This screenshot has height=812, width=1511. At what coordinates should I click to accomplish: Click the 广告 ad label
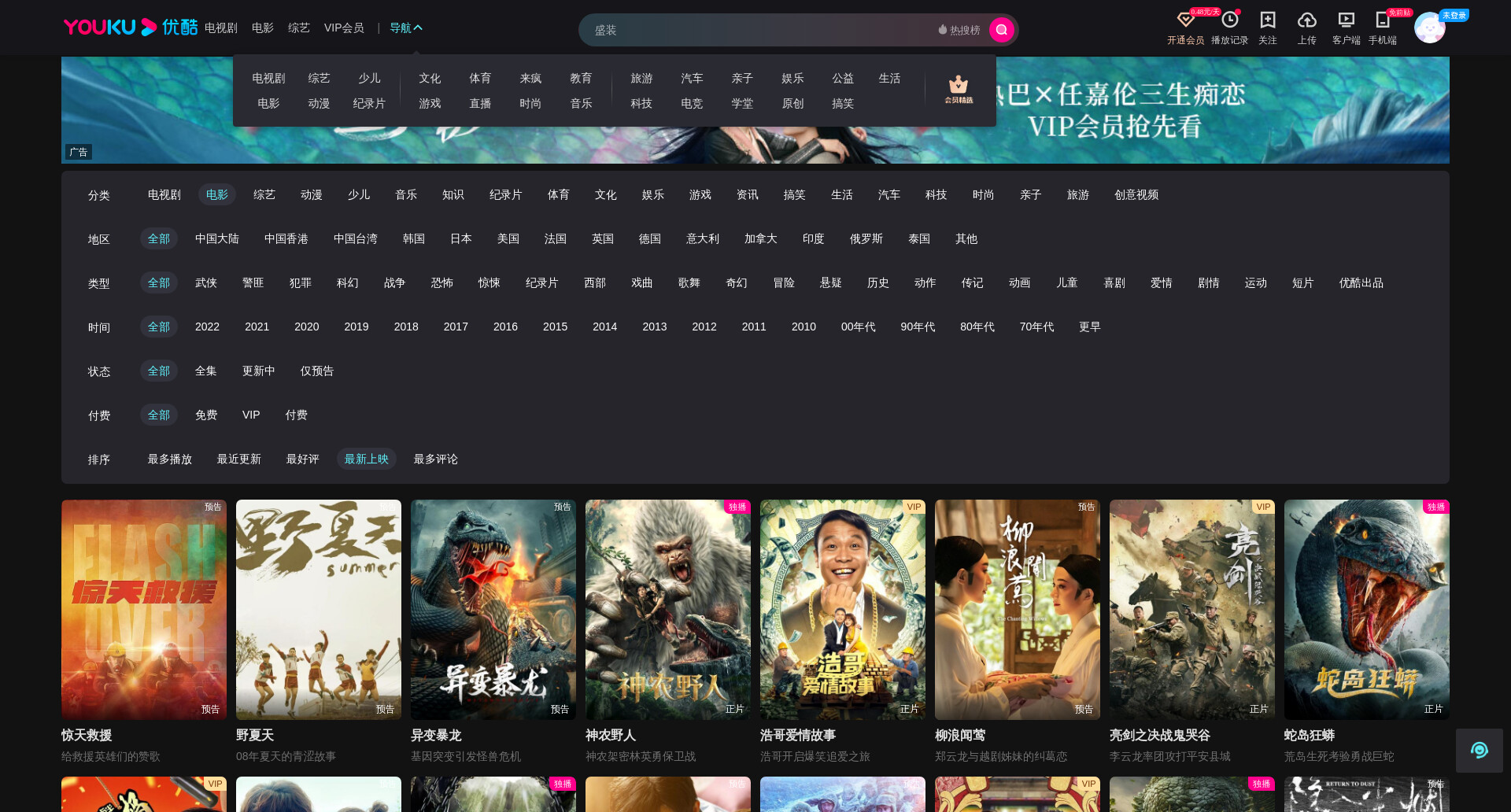coord(78,152)
